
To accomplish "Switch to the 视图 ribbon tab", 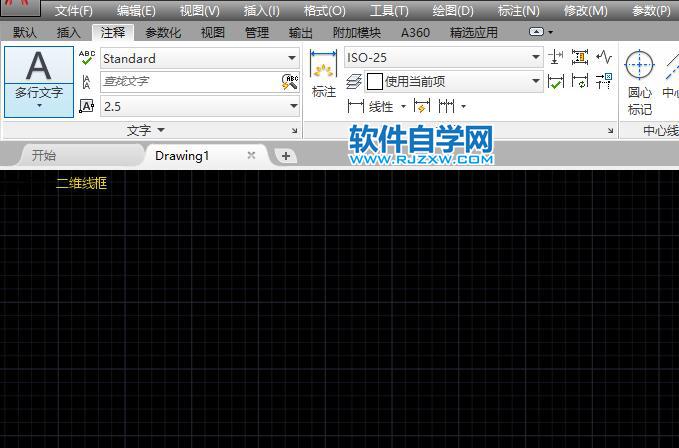I will pos(213,32).
